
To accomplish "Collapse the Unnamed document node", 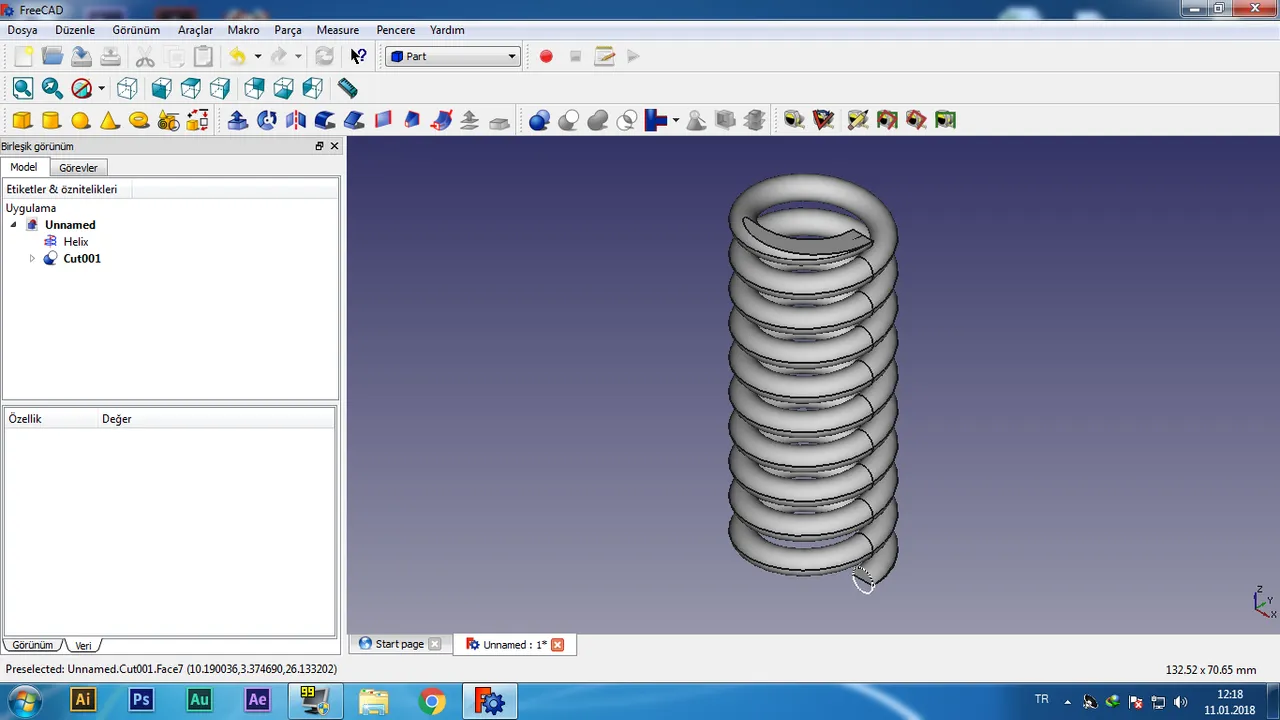I will (14, 225).
